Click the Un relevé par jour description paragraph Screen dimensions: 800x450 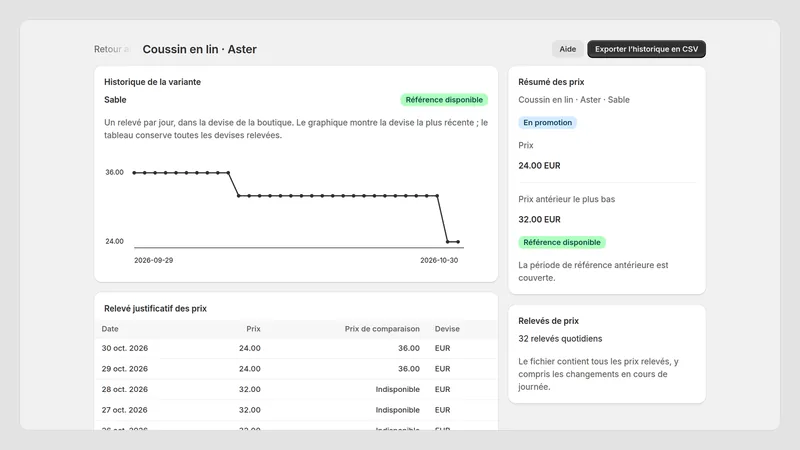click(296, 129)
